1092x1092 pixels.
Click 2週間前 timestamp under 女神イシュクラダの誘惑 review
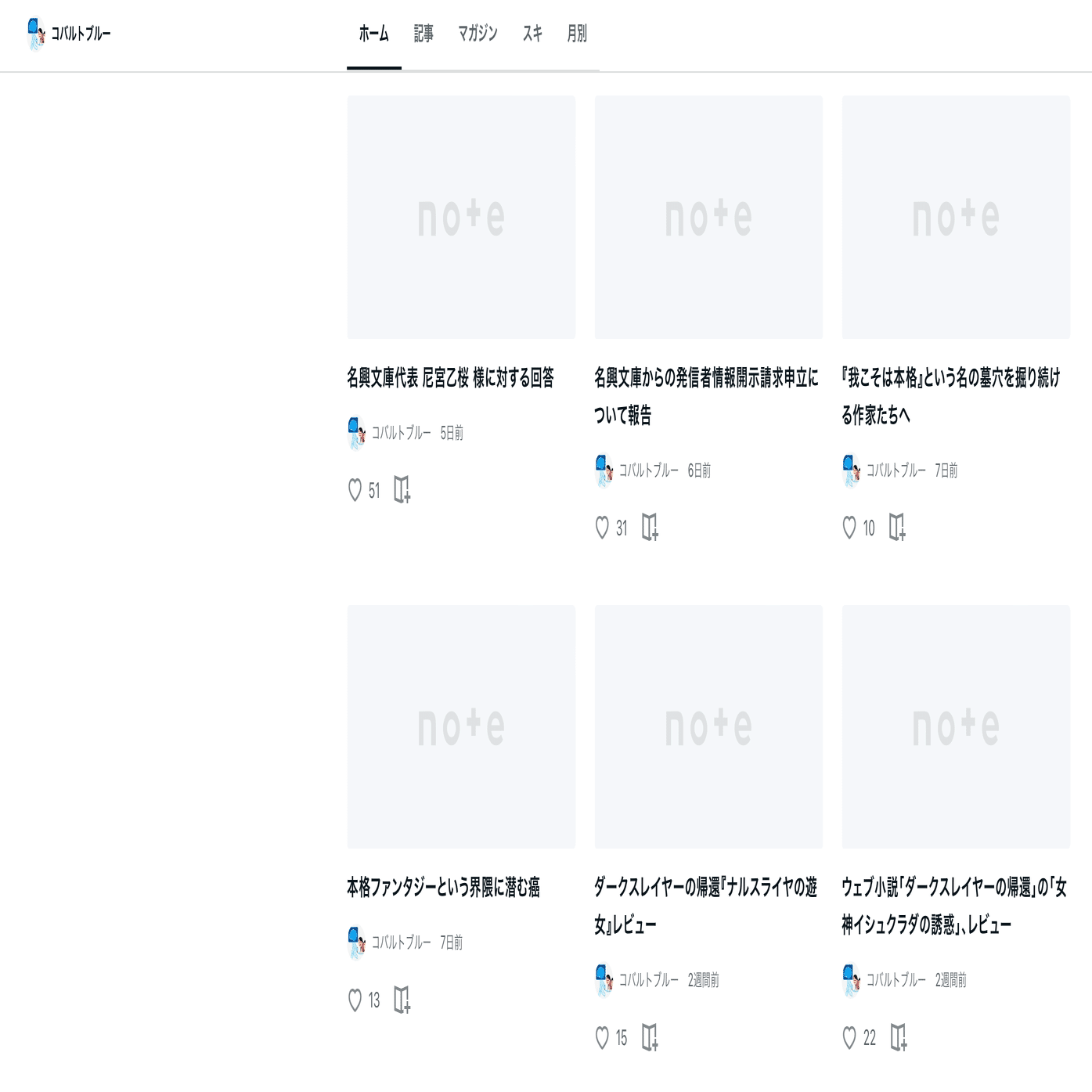pos(951,980)
